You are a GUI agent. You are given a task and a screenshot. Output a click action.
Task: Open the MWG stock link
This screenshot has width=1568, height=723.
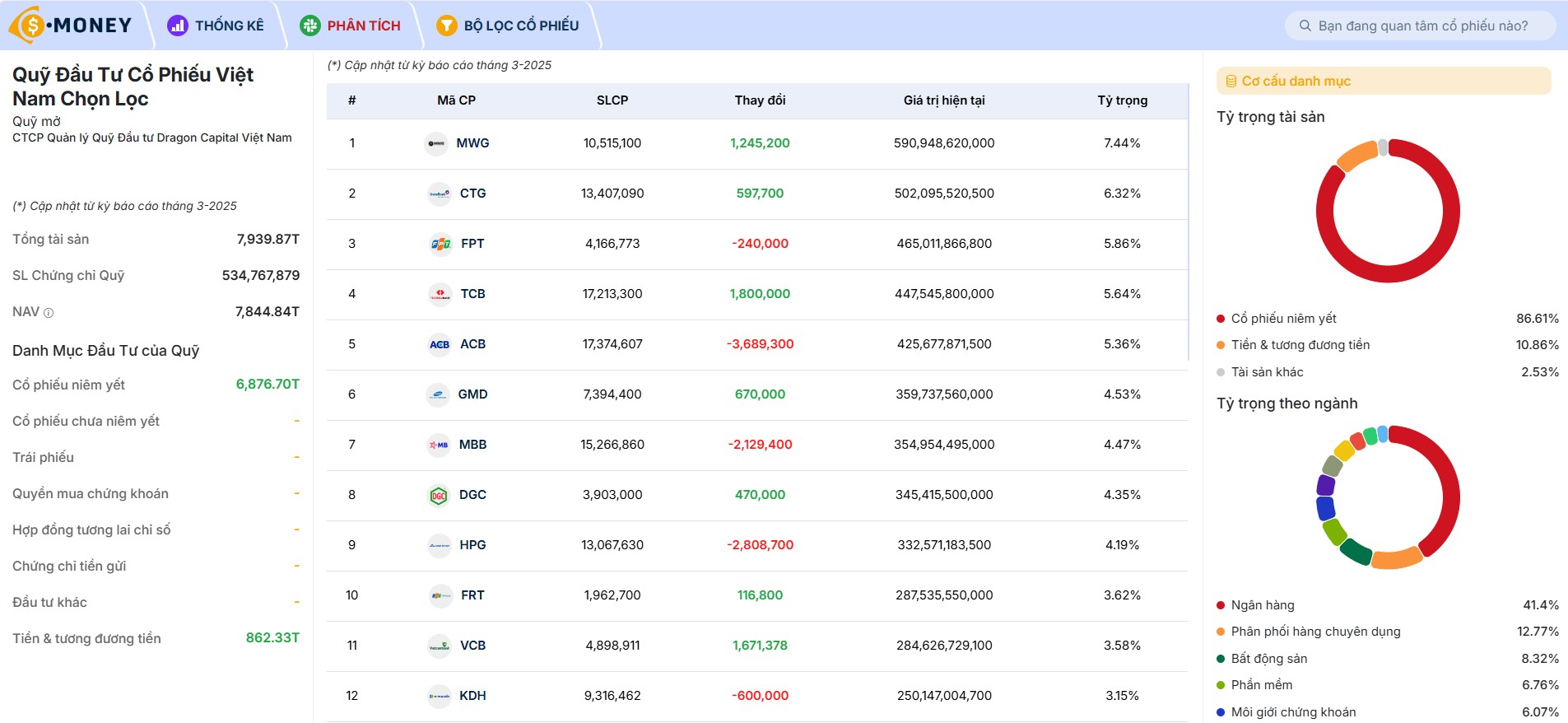pyautogui.click(x=472, y=143)
